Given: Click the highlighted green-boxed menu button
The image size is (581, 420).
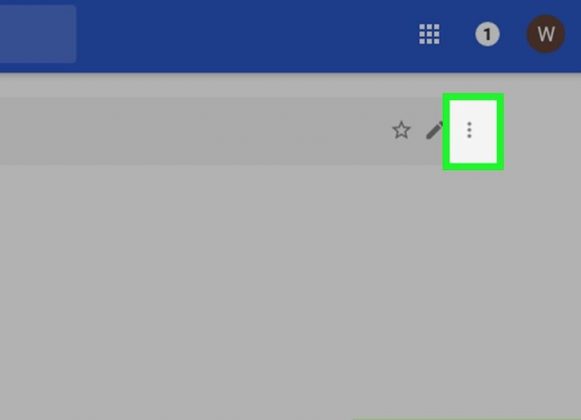Looking at the screenshot, I should (x=473, y=132).
